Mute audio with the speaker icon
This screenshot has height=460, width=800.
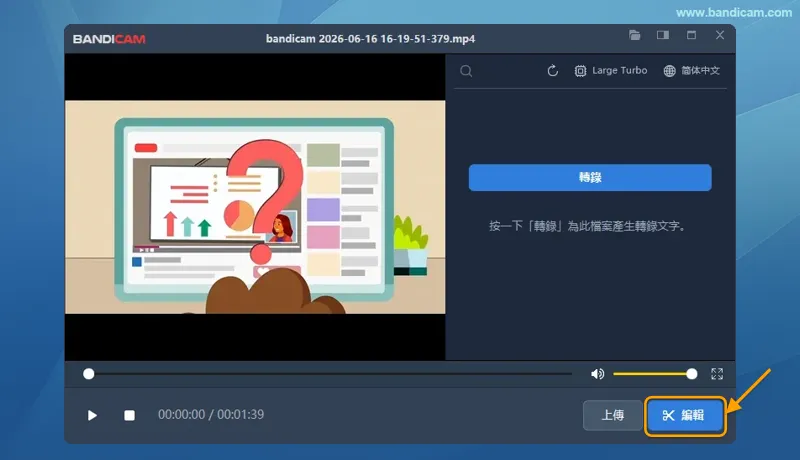pyautogui.click(x=597, y=374)
